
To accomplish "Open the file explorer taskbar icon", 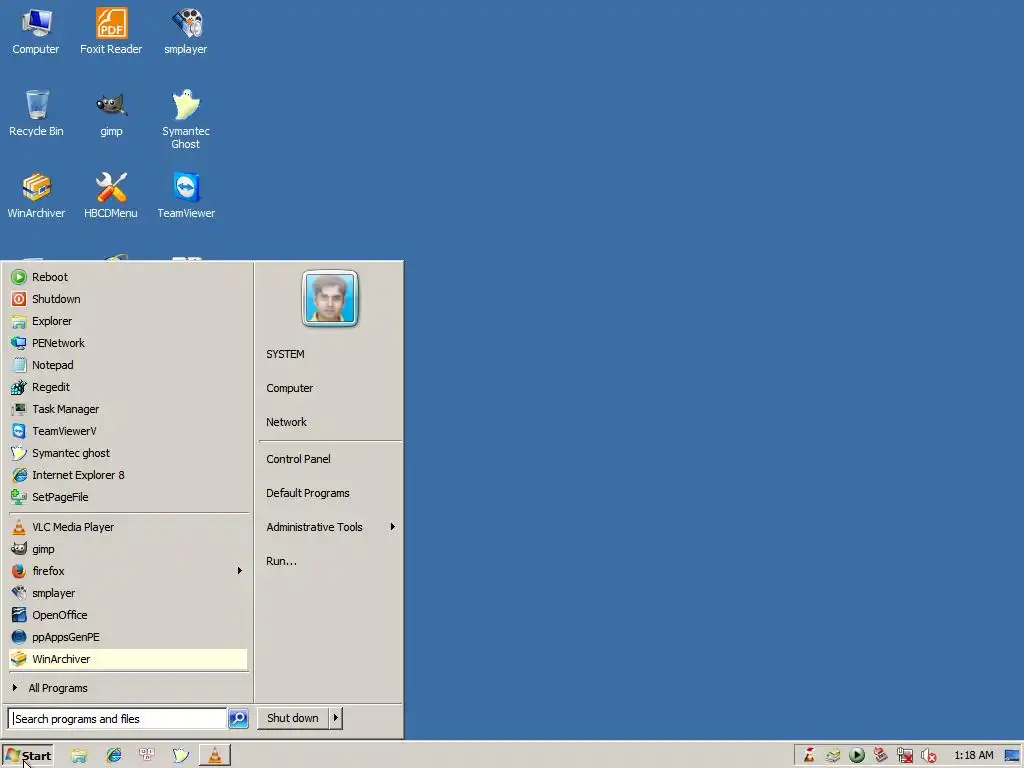I will [x=79, y=756].
